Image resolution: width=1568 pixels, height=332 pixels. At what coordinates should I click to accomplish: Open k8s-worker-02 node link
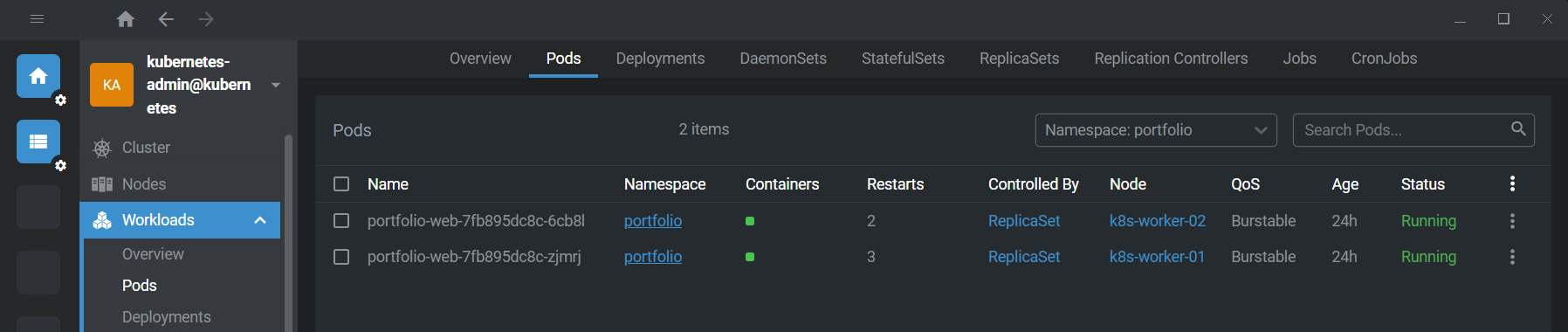pyautogui.click(x=1158, y=221)
